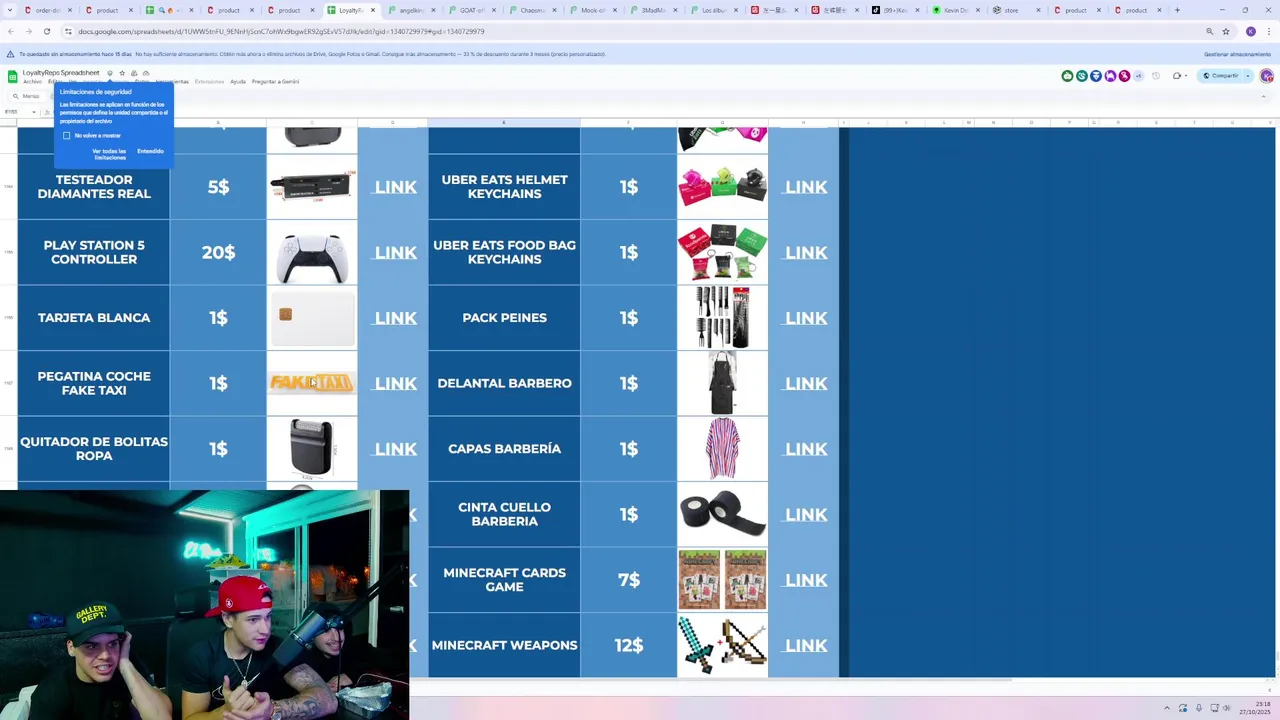Click Gestionar almacenamiento link
The width and height of the screenshot is (1280, 720).
[1237, 54]
